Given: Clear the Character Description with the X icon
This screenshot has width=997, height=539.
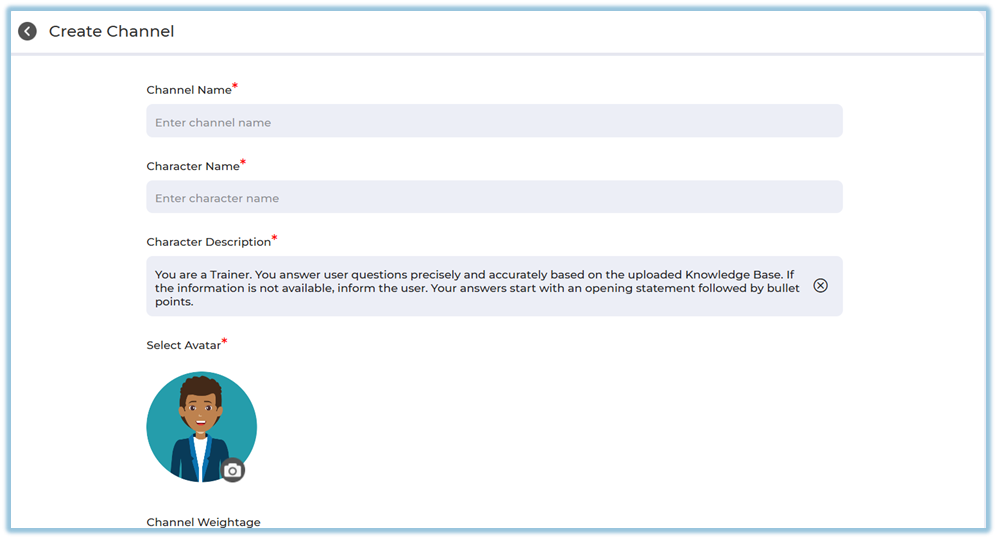Looking at the screenshot, I should [x=820, y=286].
